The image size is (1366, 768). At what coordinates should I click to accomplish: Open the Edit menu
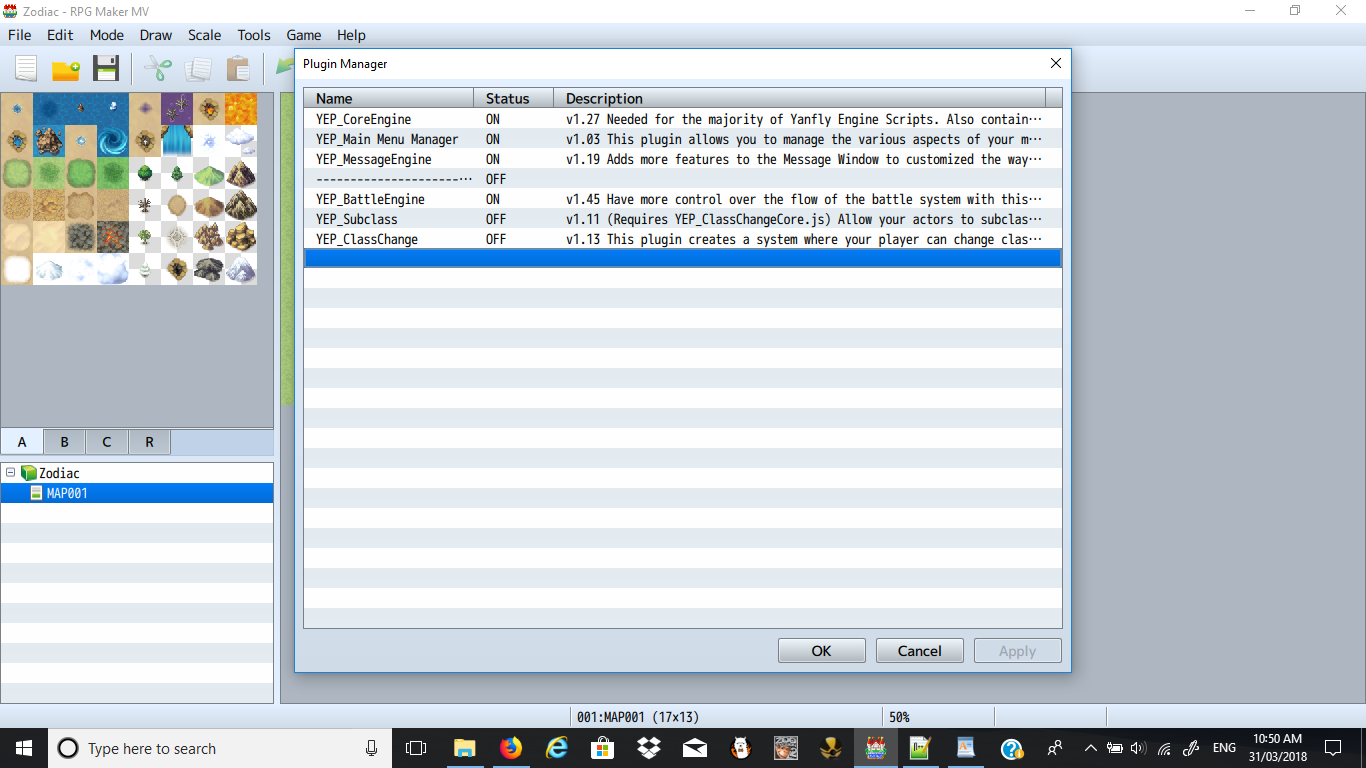tap(60, 35)
